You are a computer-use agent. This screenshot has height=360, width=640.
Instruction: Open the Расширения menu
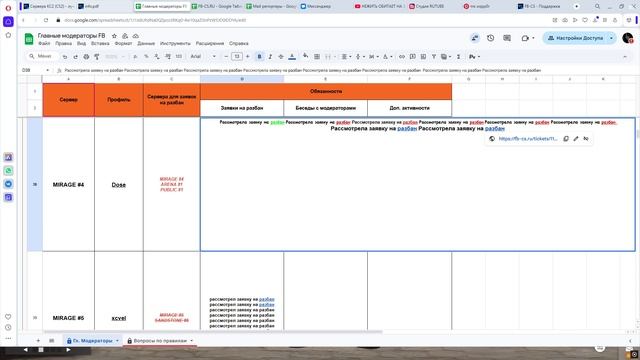[x=210, y=43]
